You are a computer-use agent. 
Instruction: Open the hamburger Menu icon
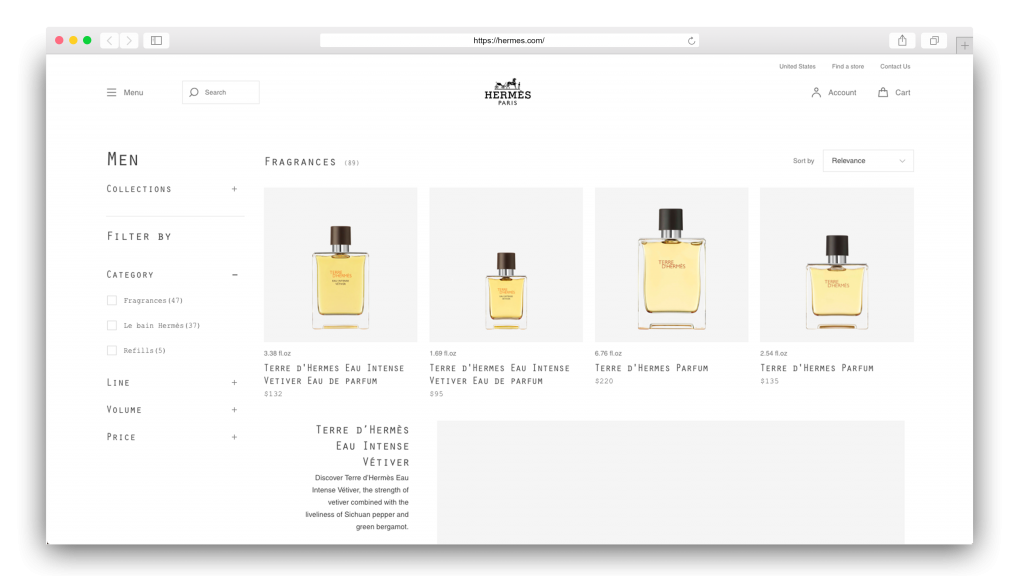tap(112, 92)
